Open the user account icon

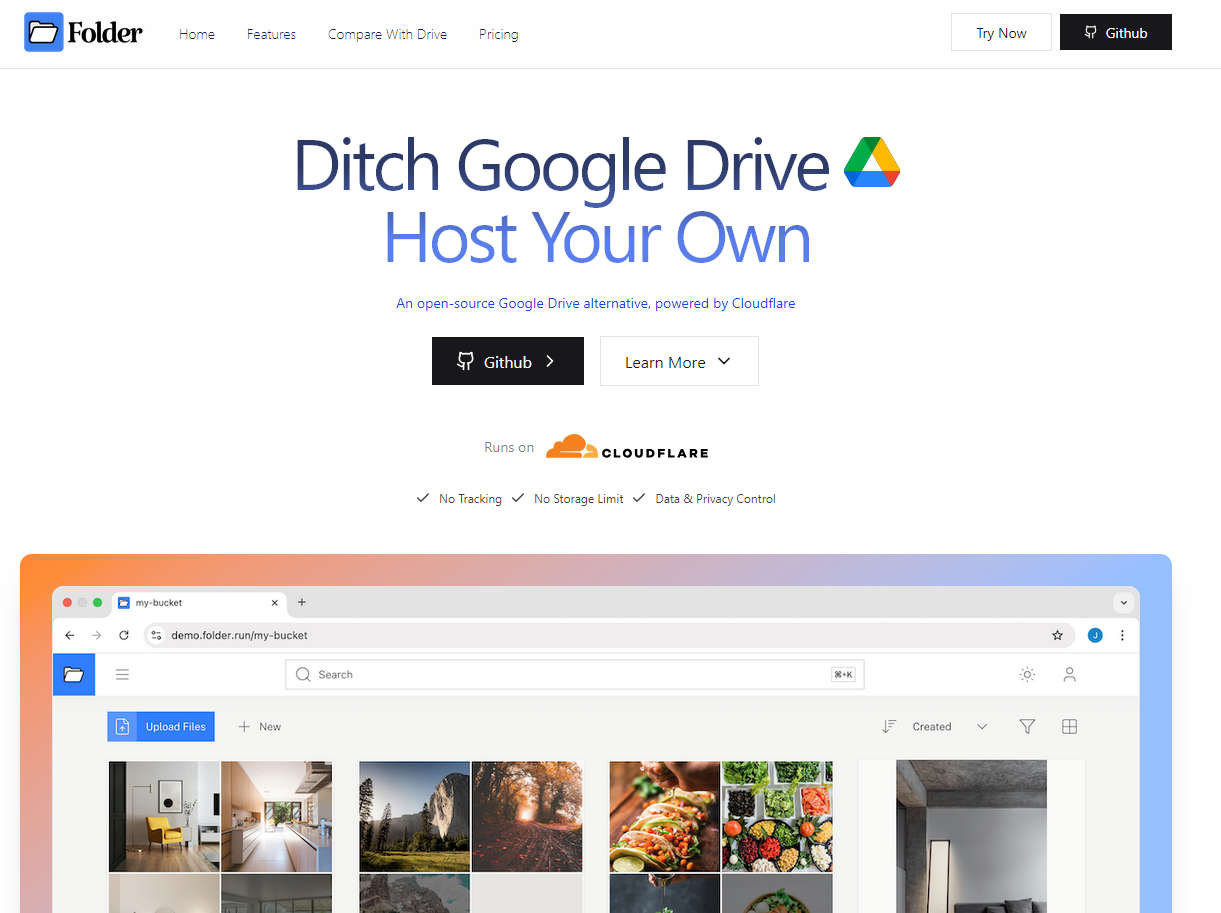point(1069,675)
